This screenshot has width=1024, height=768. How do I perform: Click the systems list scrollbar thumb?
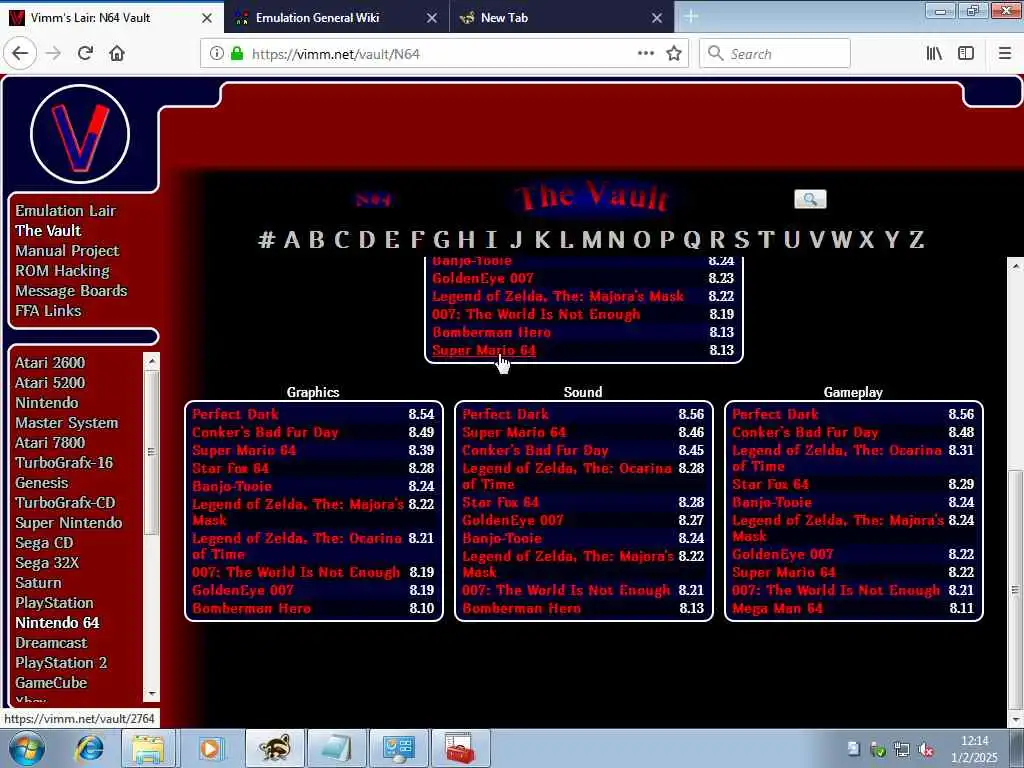coord(152,452)
